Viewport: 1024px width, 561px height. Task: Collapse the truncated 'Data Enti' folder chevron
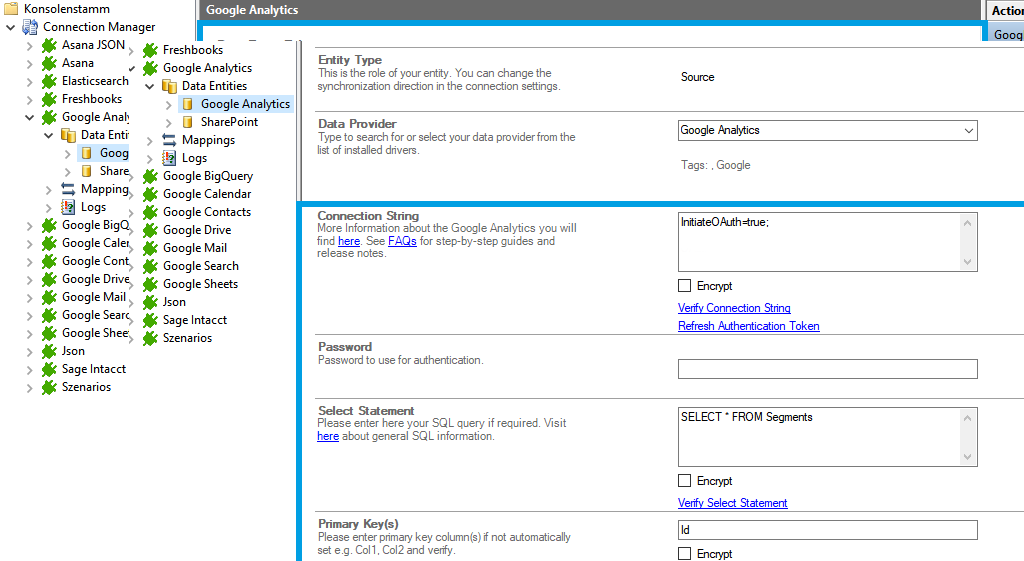[48, 135]
